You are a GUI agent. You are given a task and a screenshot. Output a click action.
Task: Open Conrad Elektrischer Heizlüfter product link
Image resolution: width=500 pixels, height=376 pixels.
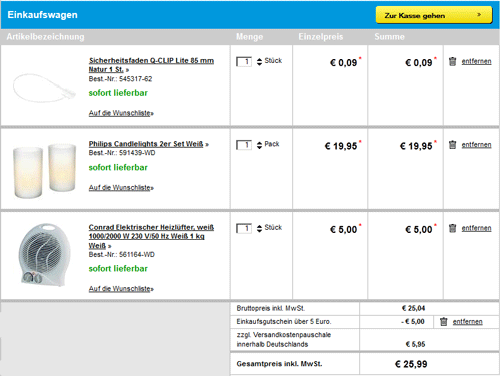[151, 236]
